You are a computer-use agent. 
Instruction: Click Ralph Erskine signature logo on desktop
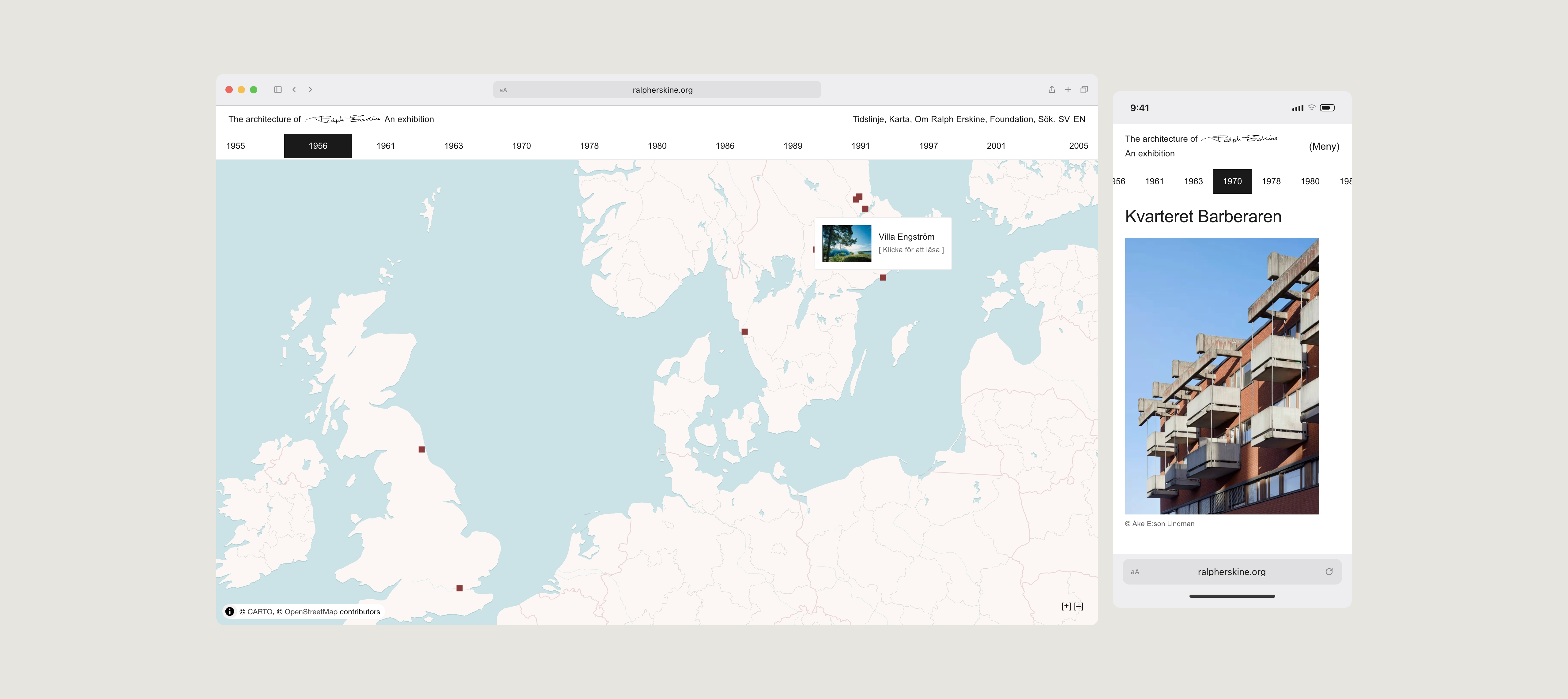point(343,119)
